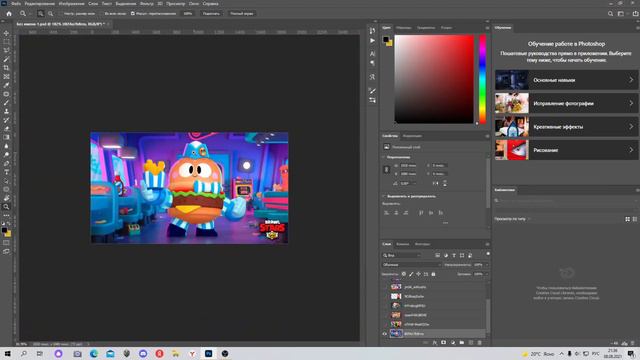Open the blend mode 'Обычные' dropdown
The width and height of the screenshot is (640, 360).
(411, 265)
